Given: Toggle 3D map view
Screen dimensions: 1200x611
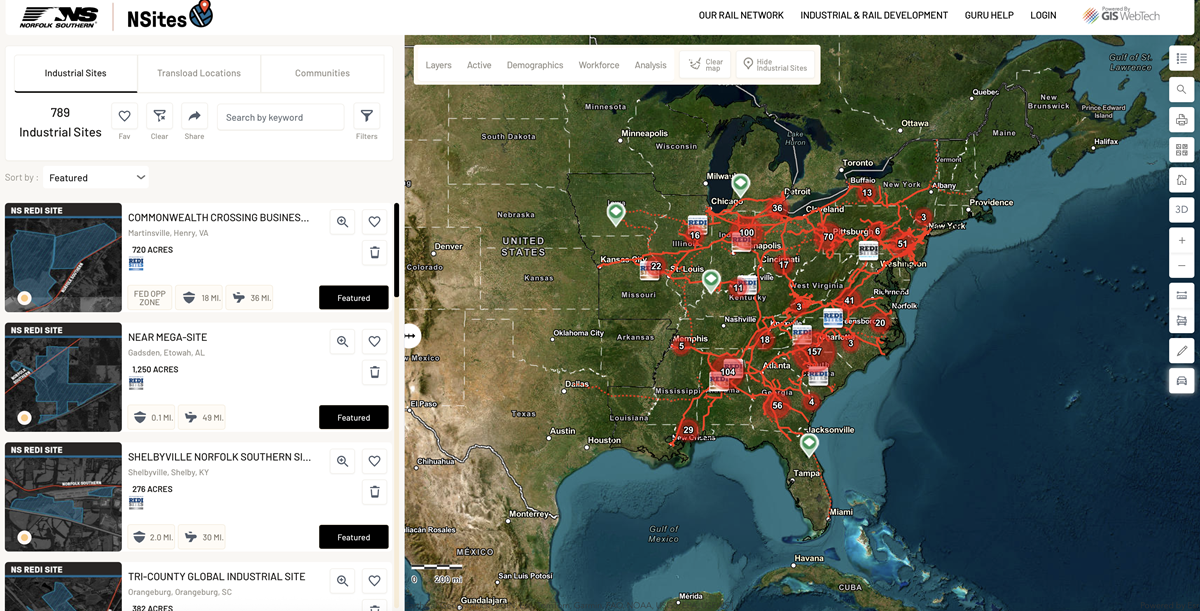Looking at the screenshot, I should tap(1181, 210).
